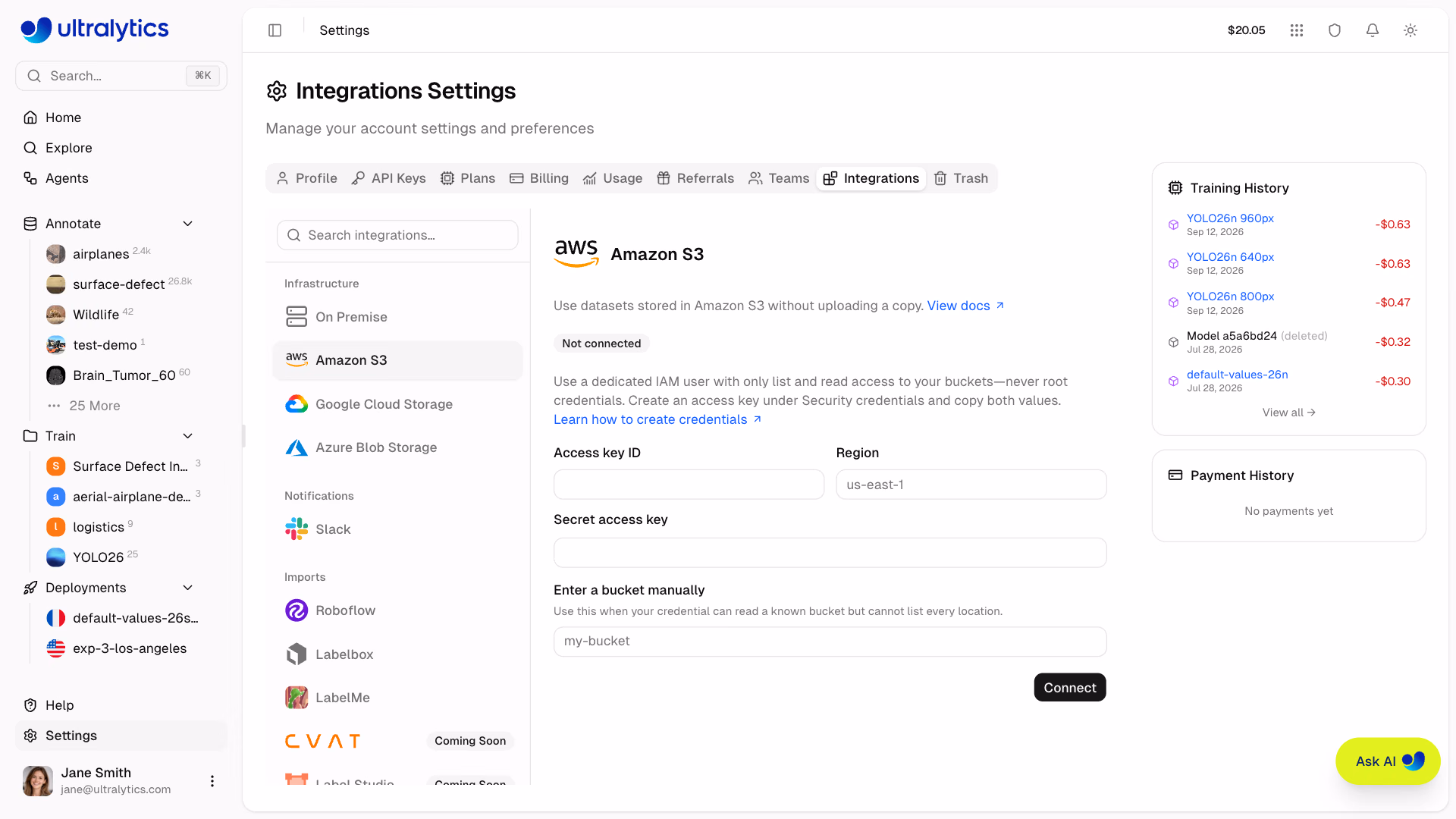Open Settings in sidebar

121,736
